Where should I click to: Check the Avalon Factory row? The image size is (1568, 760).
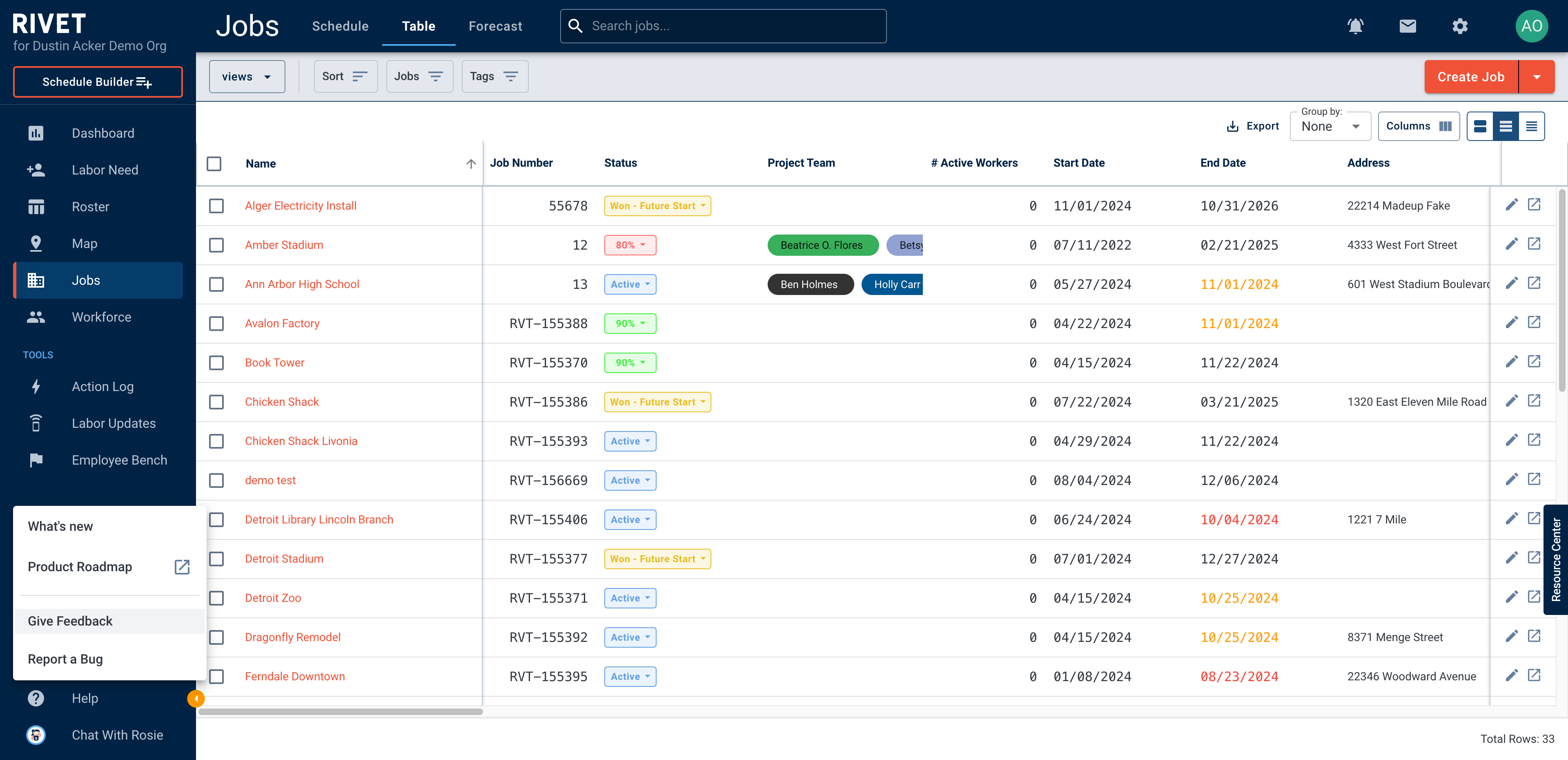coord(216,323)
